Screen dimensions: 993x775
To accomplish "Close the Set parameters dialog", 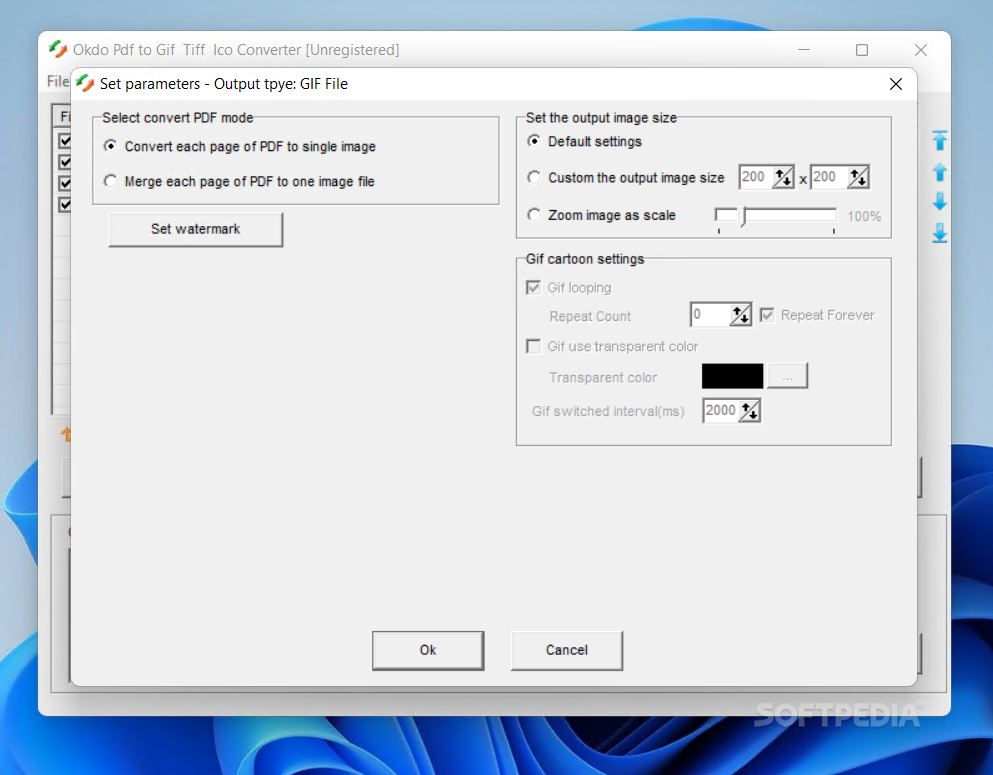I will 895,84.
